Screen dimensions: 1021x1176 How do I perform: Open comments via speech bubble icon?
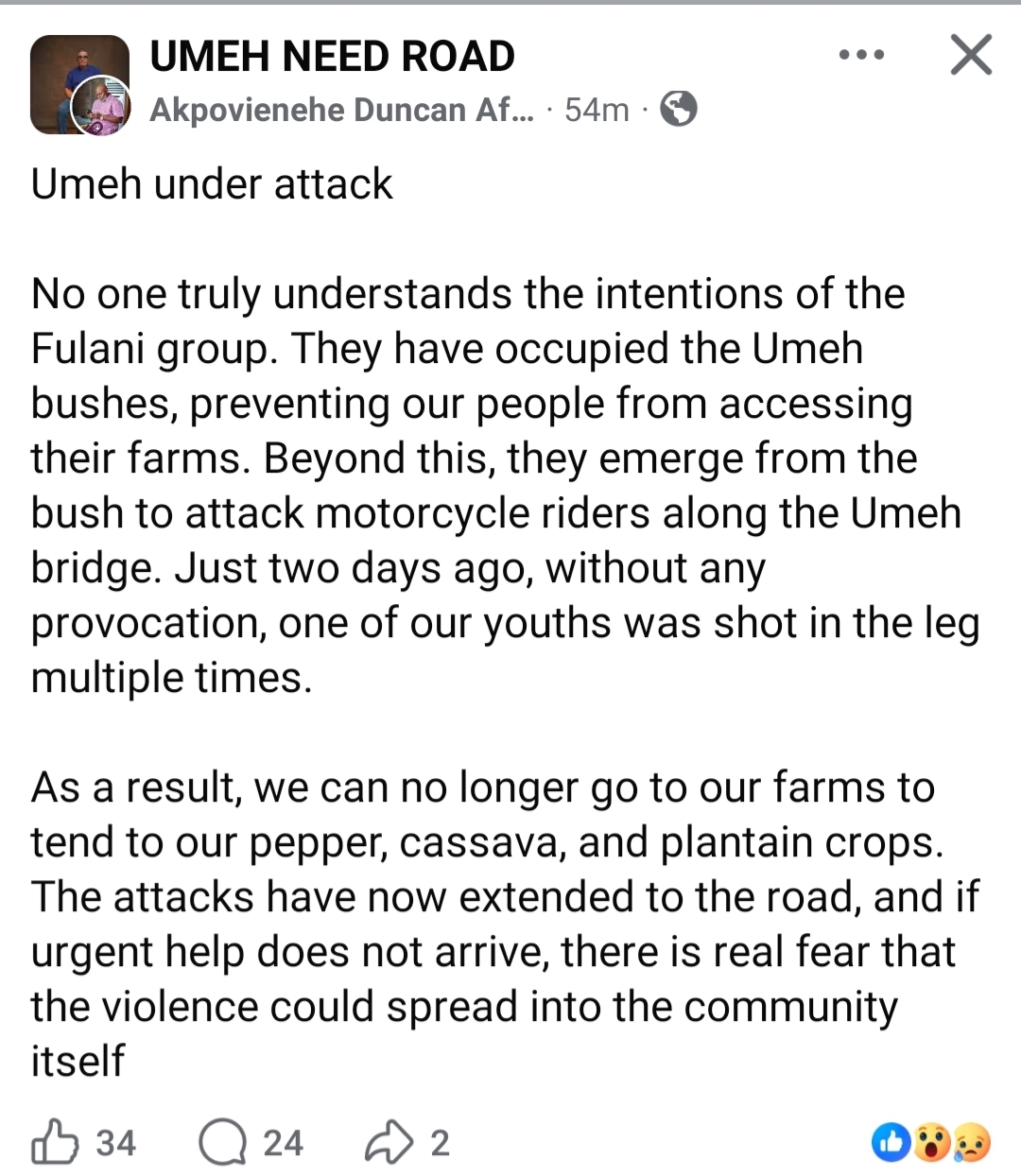[220, 1142]
